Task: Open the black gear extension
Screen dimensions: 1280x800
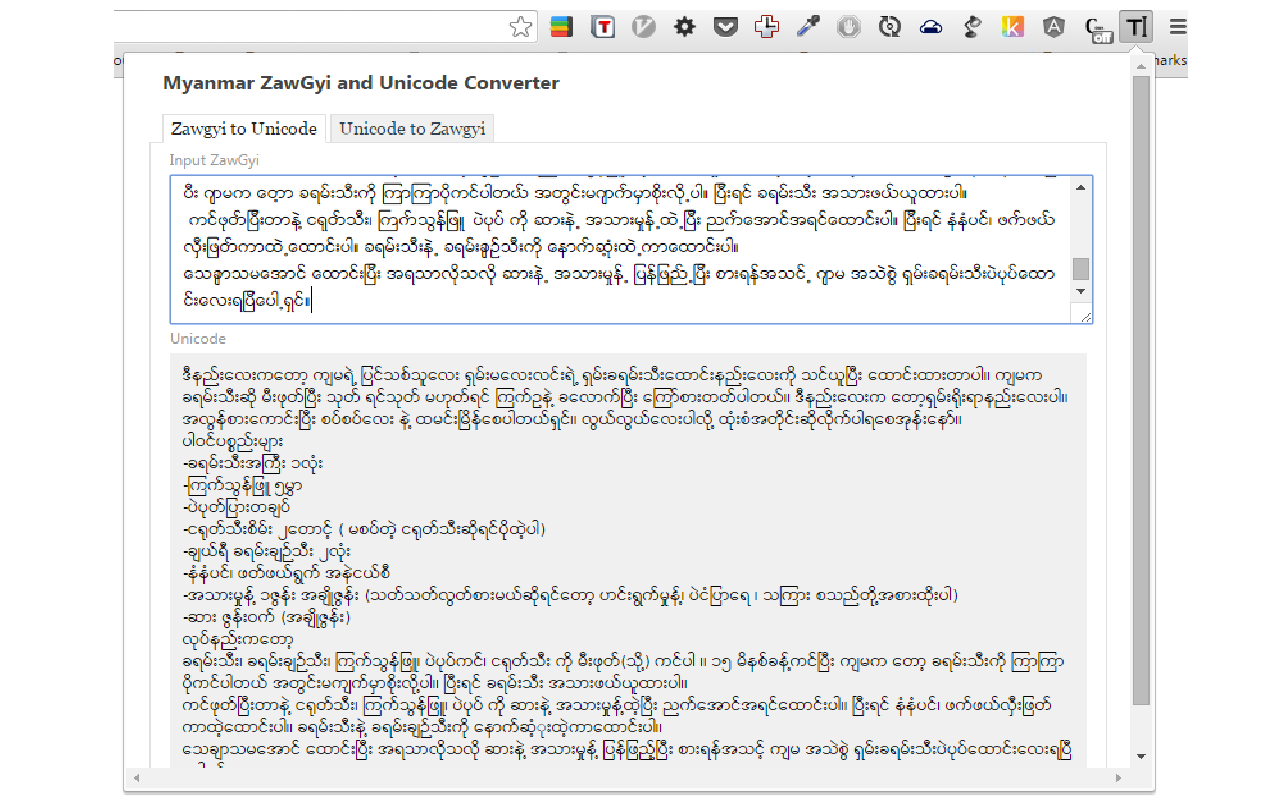Action: click(x=684, y=27)
